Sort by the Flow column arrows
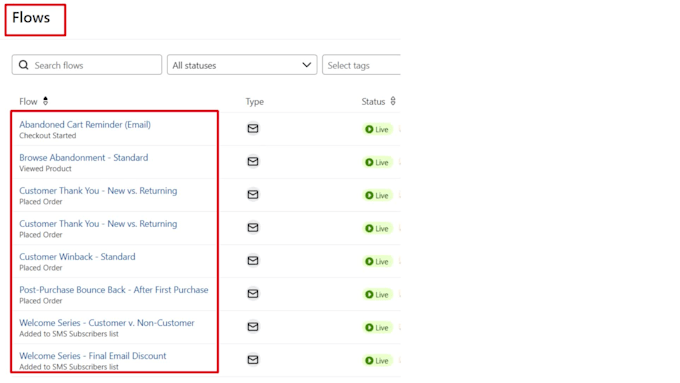Image resolution: width=680 pixels, height=383 pixels. pos(46,101)
